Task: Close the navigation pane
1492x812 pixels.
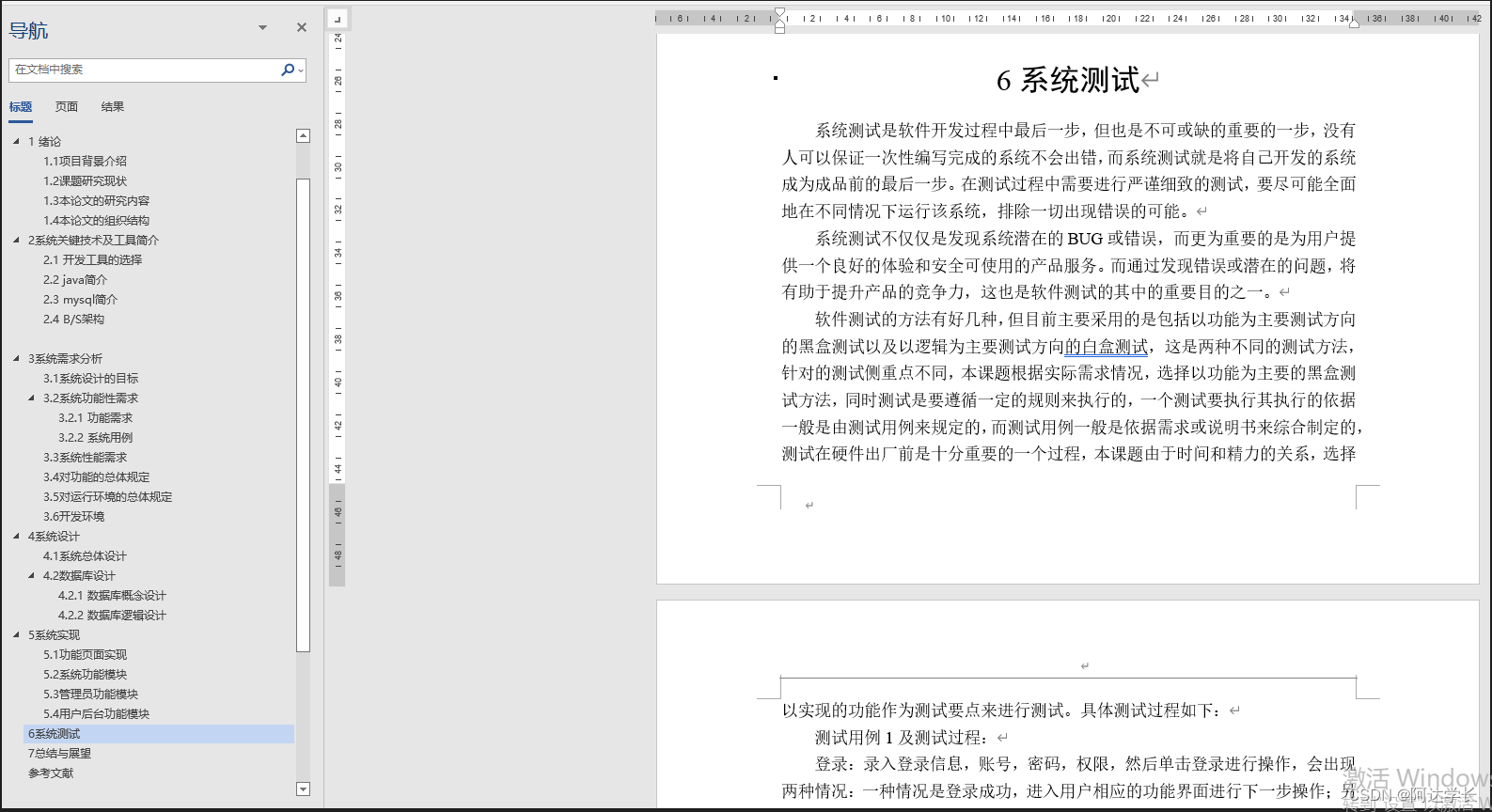Action: (x=302, y=27)
